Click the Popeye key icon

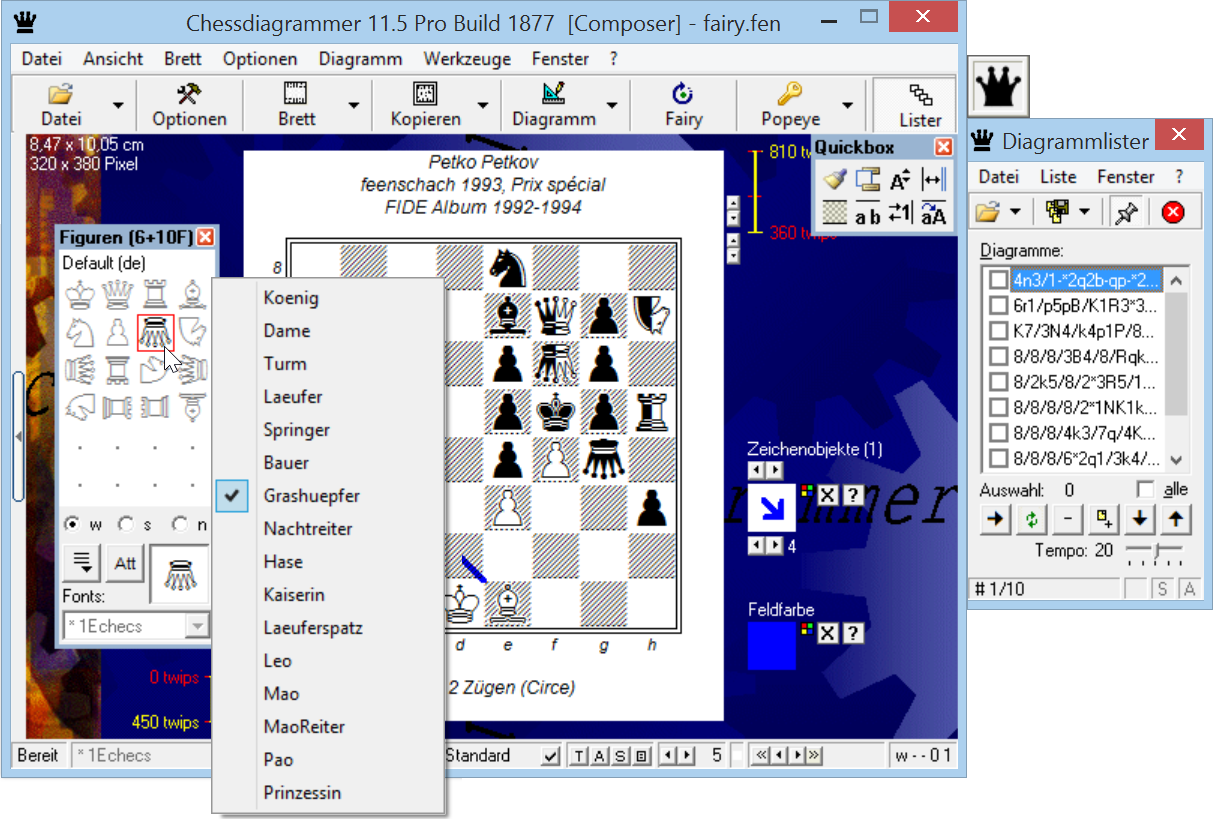[x=790, y=94]
